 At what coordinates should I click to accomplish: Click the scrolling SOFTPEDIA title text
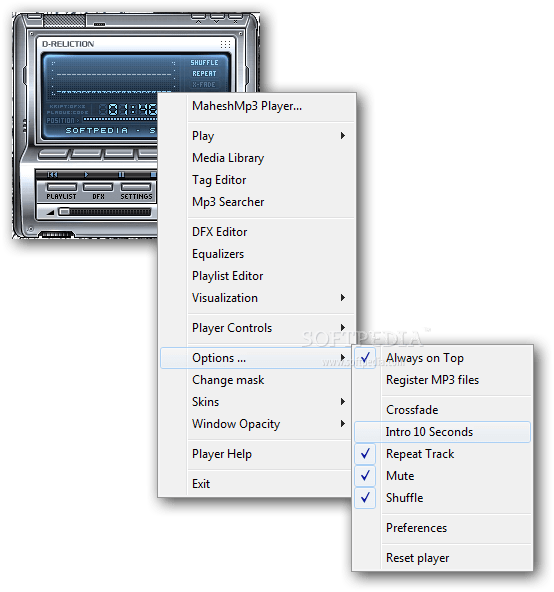[111, 131]
